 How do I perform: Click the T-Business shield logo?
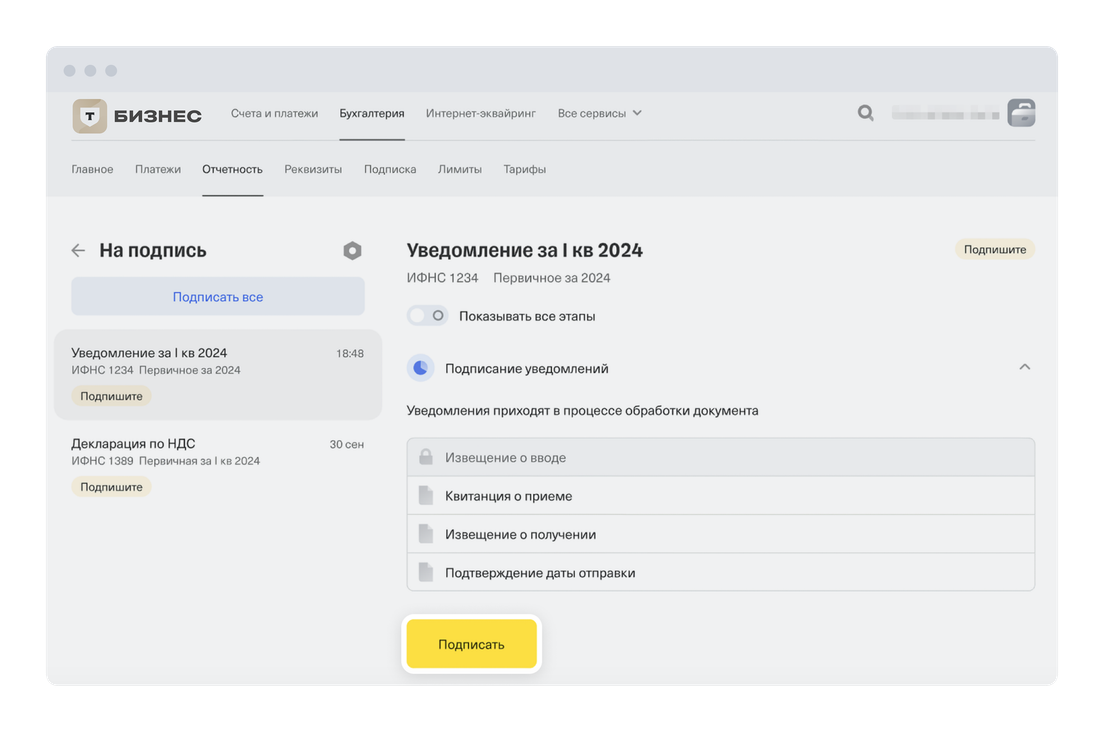point(90,115)
